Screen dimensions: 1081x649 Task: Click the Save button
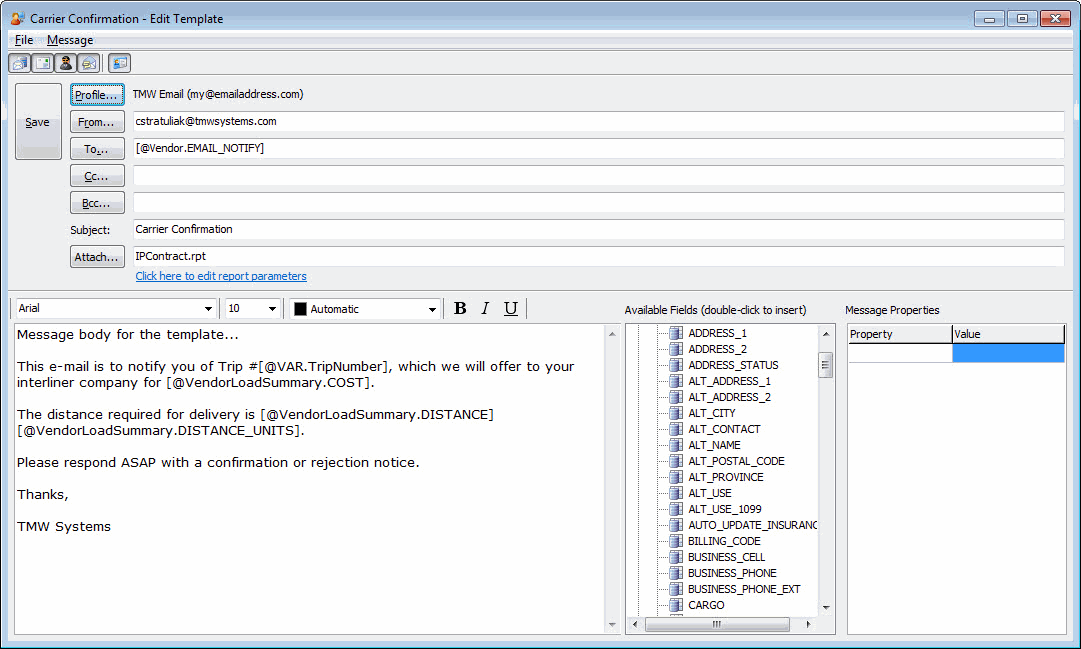[38, 122]
